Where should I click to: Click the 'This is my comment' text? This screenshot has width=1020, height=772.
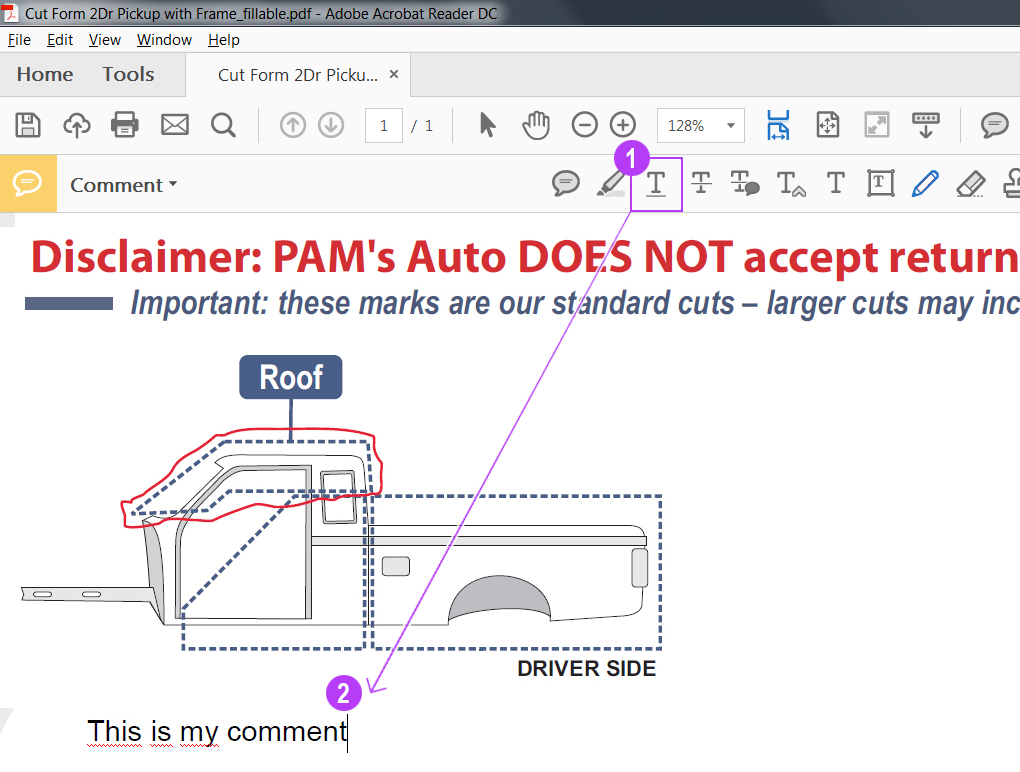tap(217, 732)
